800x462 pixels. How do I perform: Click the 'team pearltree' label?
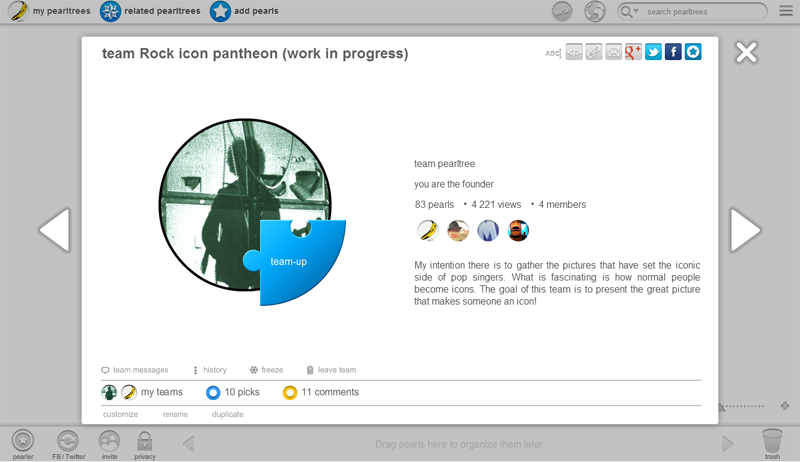[444, 164]
